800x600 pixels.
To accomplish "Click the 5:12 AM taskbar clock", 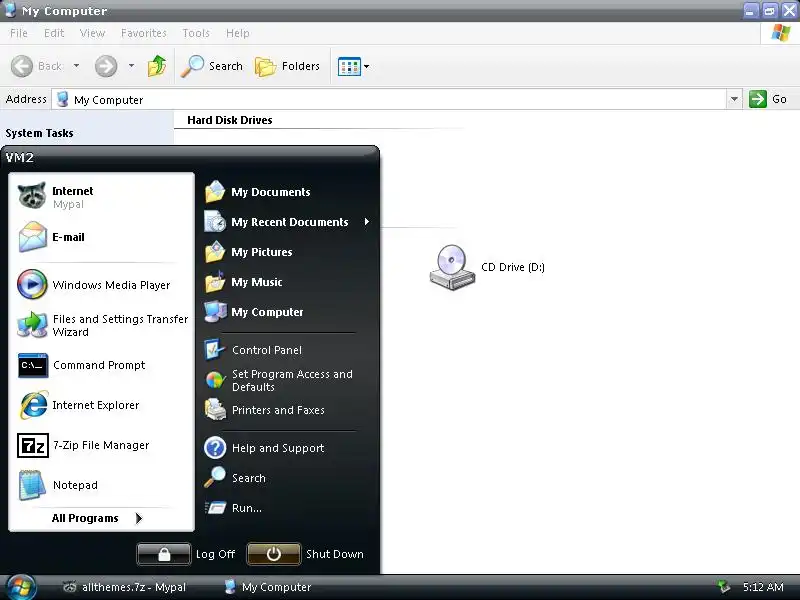I will tap(763, 587).
